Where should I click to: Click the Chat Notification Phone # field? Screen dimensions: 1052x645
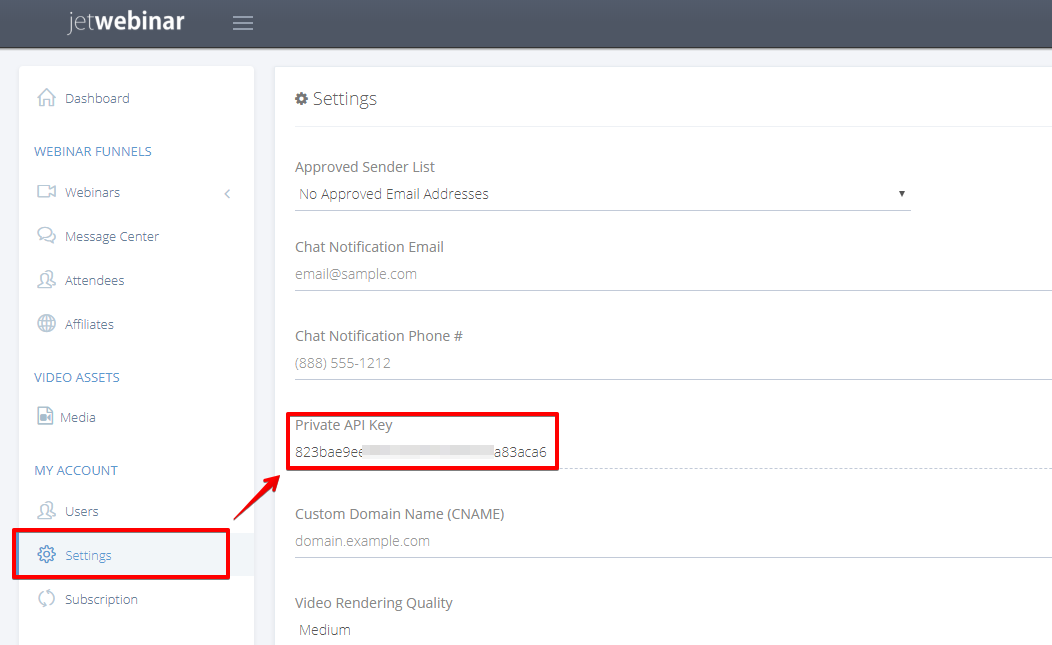(x=673, y=363)
